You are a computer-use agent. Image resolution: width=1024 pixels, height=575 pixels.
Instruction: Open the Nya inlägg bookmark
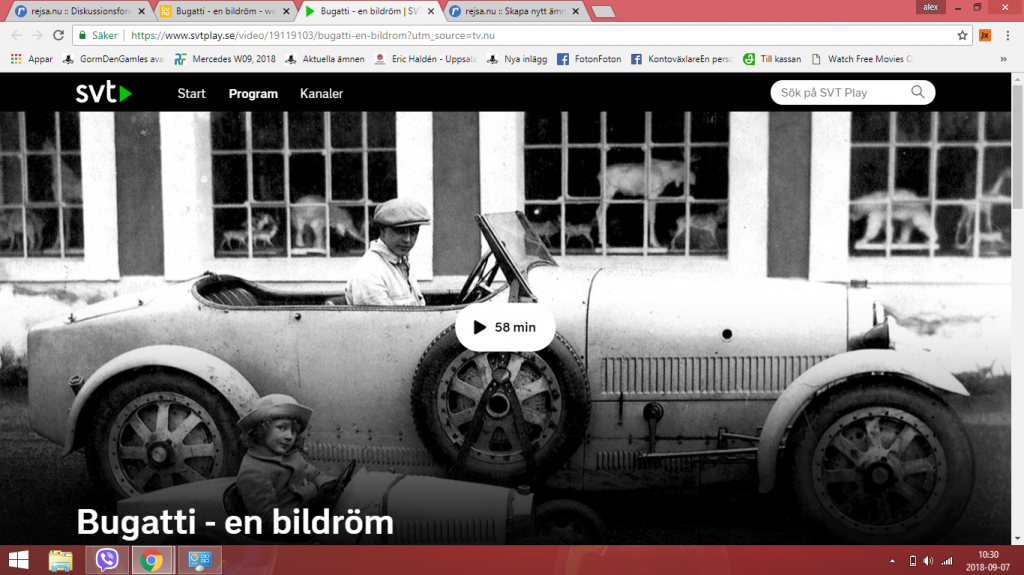pos(517,59)
